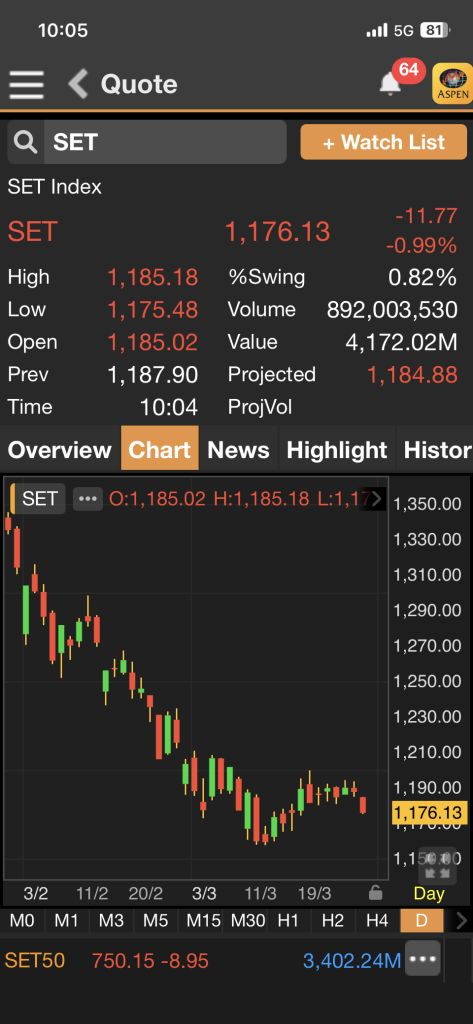
Task: Open the SET50 ticker more-options button
Action: [x=422, y=959]
